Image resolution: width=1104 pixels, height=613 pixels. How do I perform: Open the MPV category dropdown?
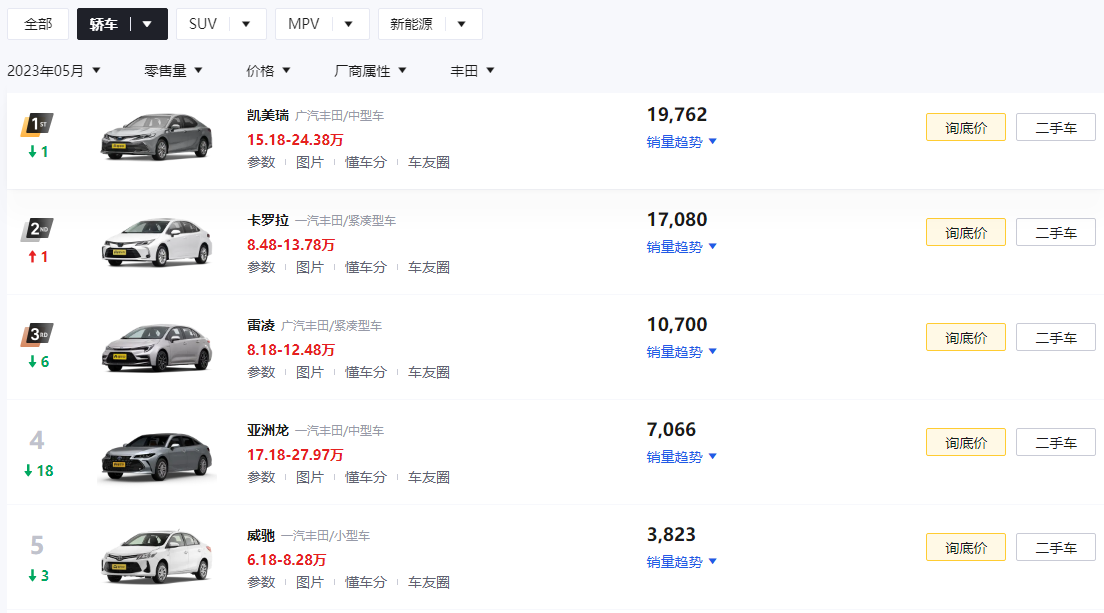point(348,24)
